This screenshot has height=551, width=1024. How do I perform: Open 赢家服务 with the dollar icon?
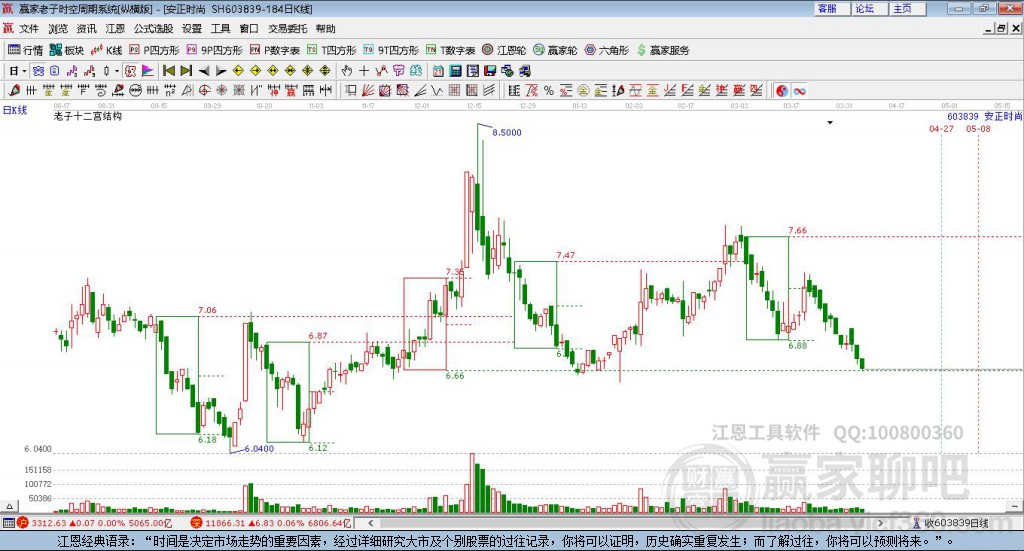[663, 50]
